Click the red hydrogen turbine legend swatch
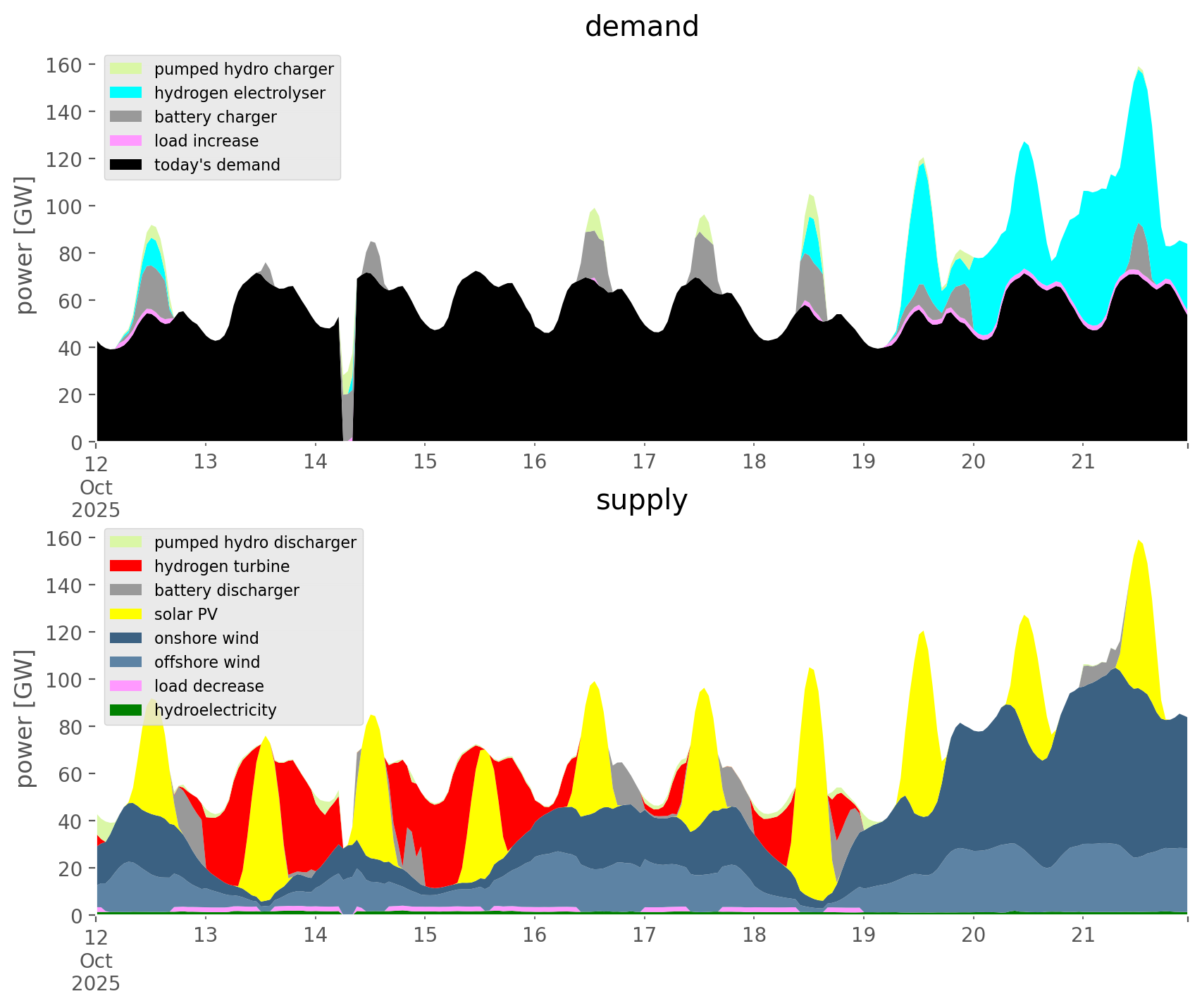Viewport: 1202px width, 1008px height. pyautogui.click(x=126, y=566)
